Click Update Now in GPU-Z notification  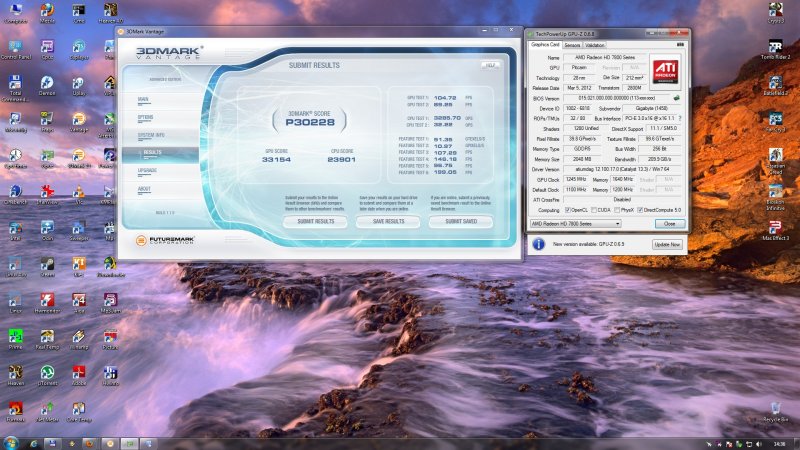click(667, 244)
